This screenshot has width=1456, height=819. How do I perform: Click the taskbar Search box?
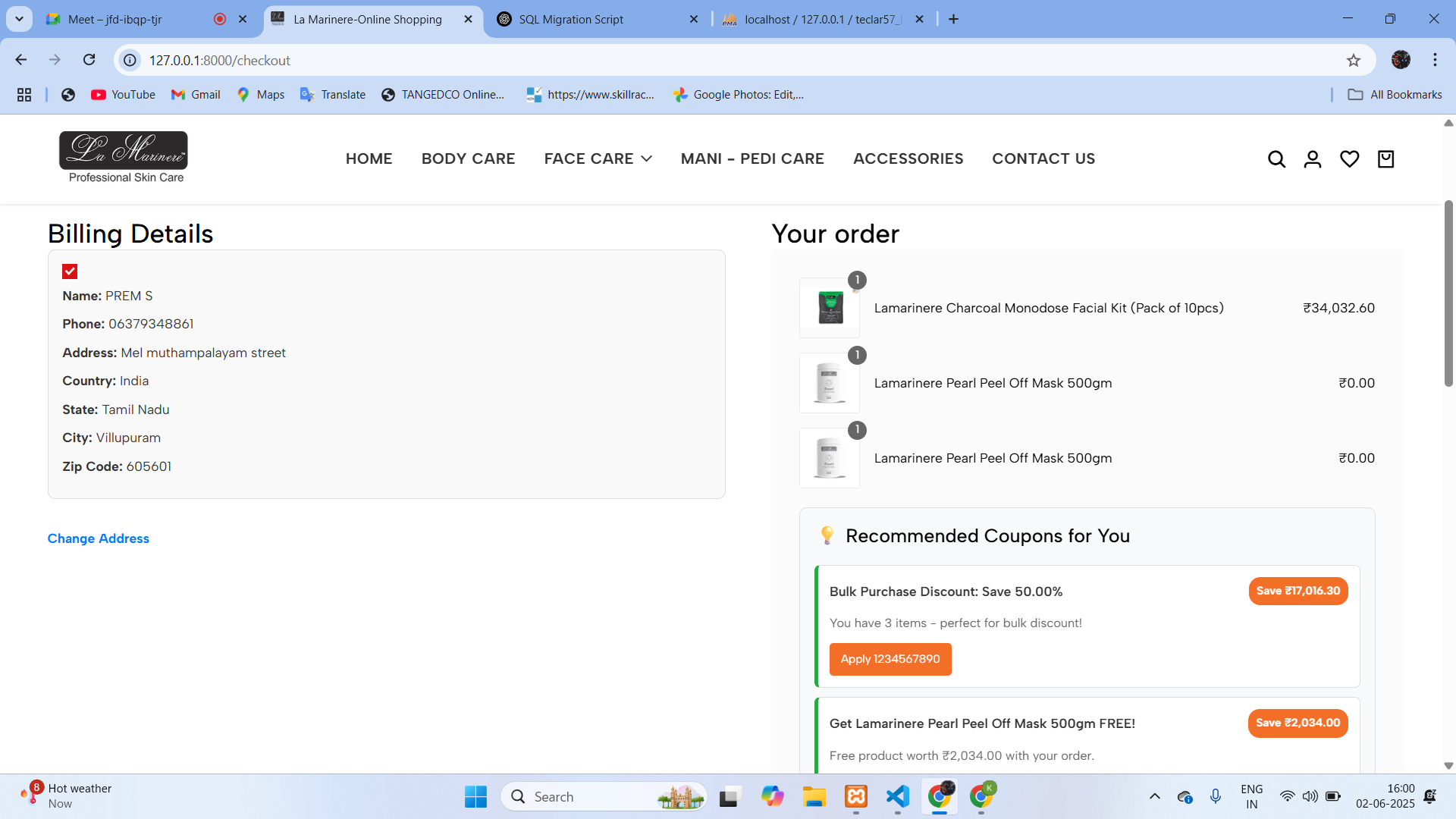click(x=604, y=796)
